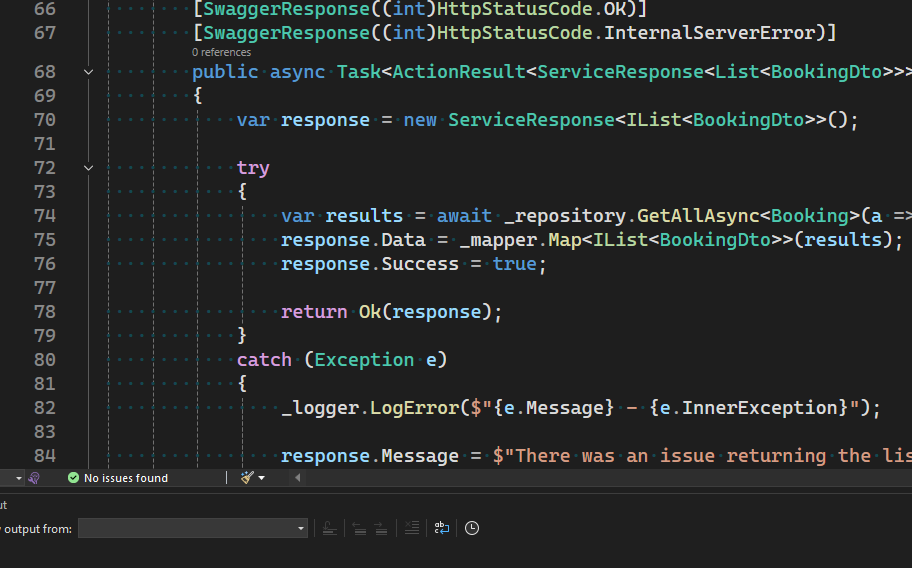912x568 pixels.
Task: Click the editor horizontal scrollbar track
Action: 600,478
